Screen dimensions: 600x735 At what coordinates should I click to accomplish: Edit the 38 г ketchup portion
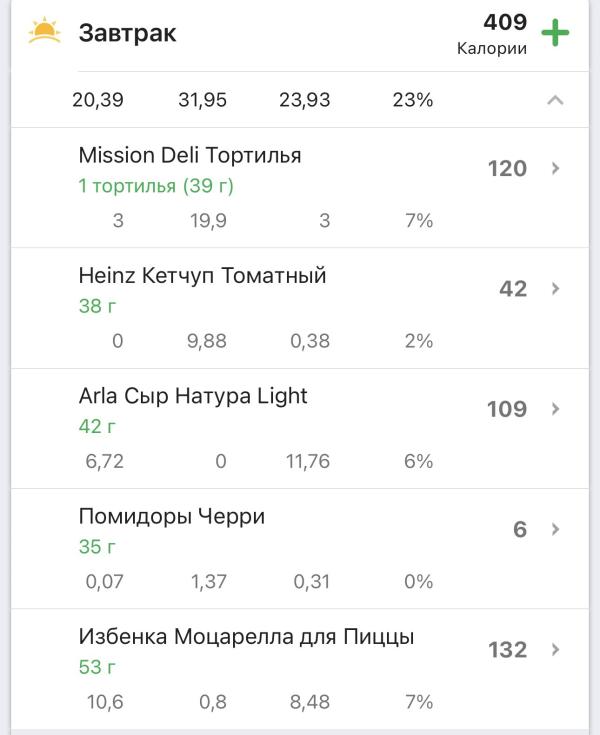(x=97, y=306)
